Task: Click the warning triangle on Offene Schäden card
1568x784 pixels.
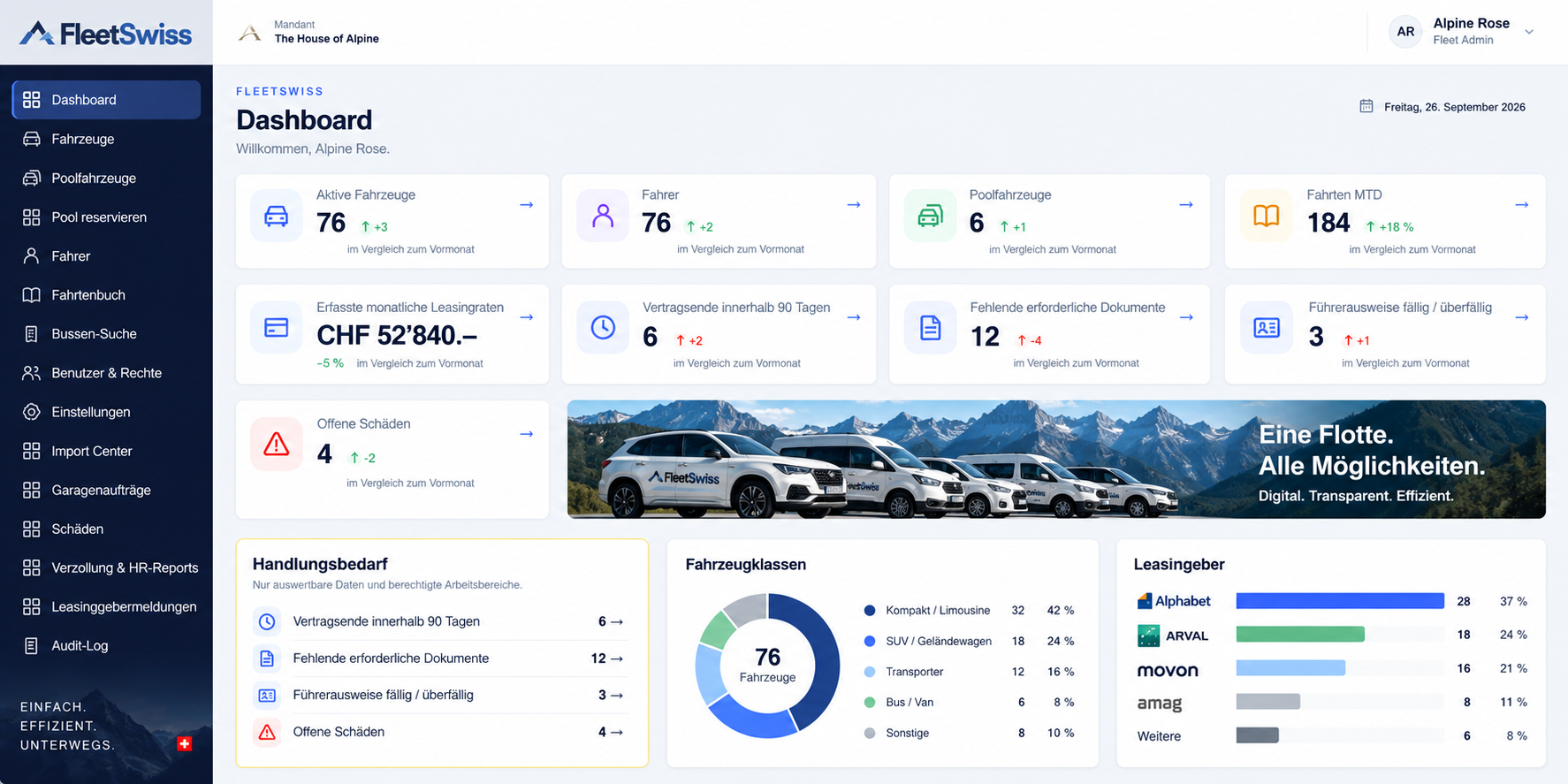Action: click(x=277, y=444)
